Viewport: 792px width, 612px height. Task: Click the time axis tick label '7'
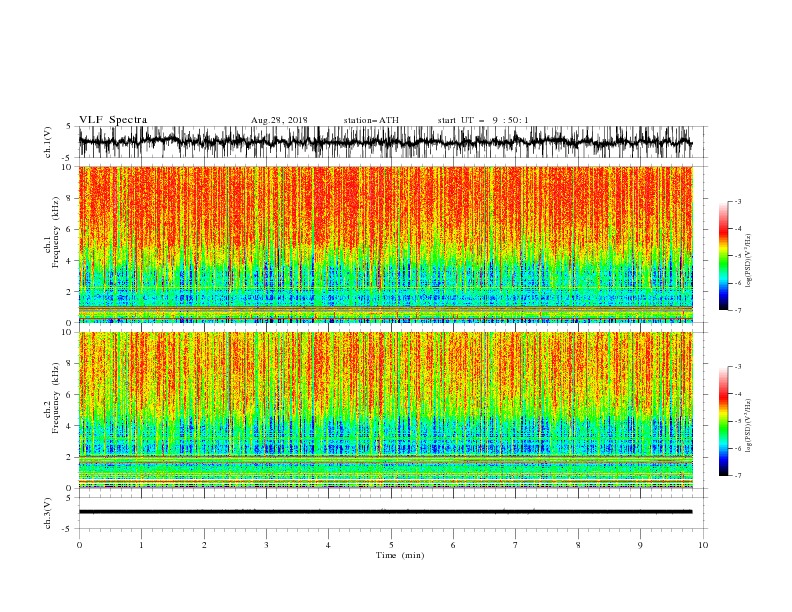[x=516, y=545]
